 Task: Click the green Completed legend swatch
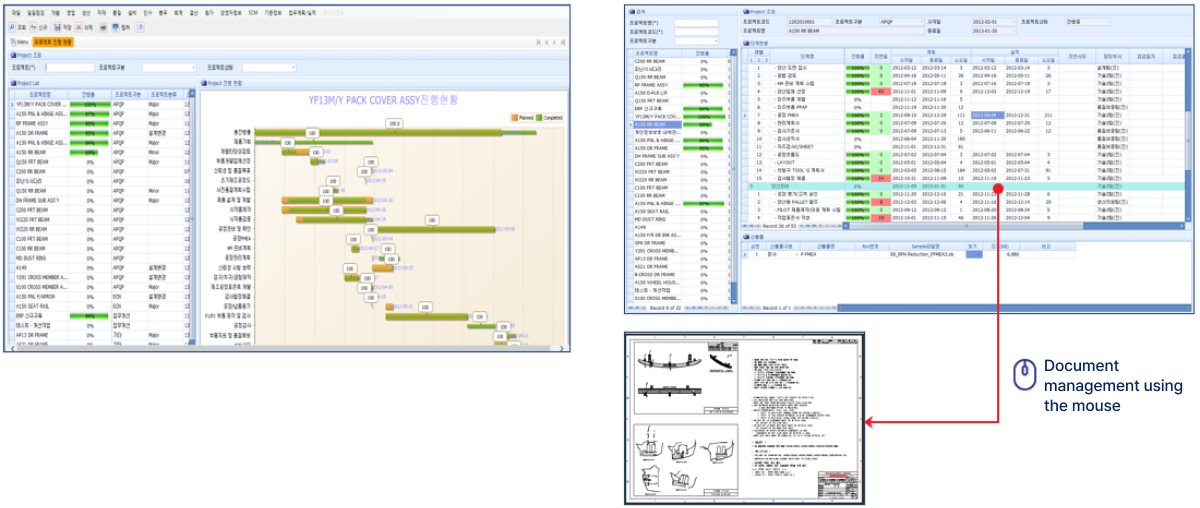[x=540, y=116]
